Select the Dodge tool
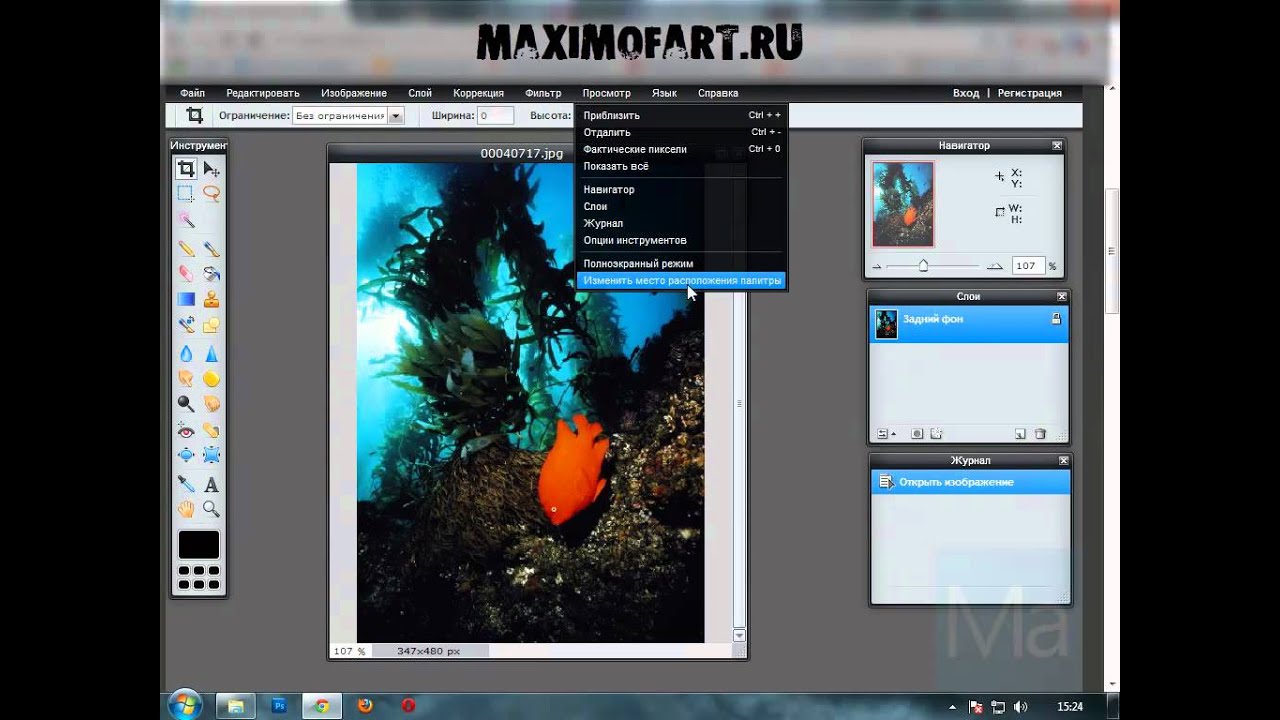Screen dimensions: 1280x720 [186, 403]
